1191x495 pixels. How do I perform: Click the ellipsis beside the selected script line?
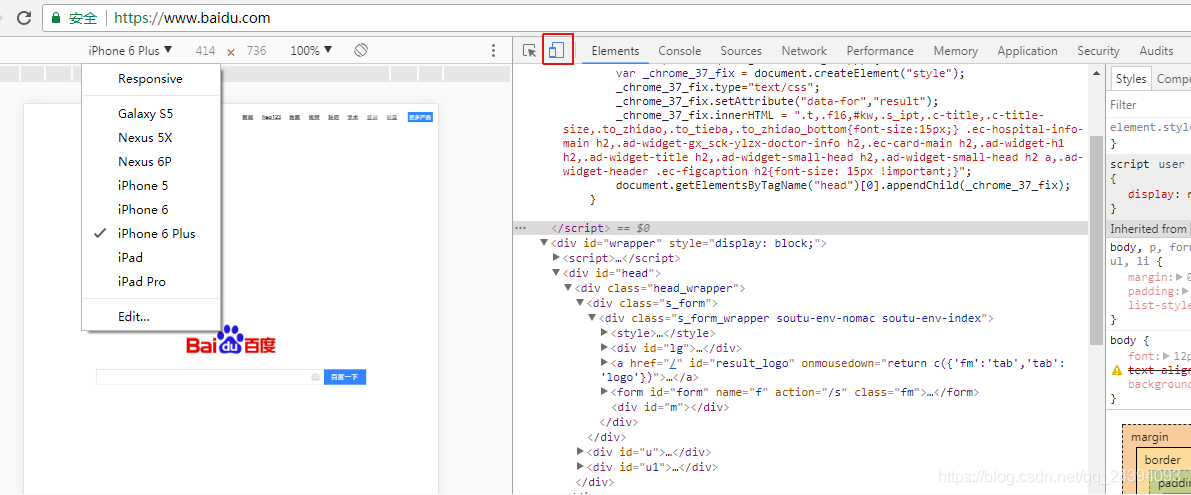tap(520, 227)
